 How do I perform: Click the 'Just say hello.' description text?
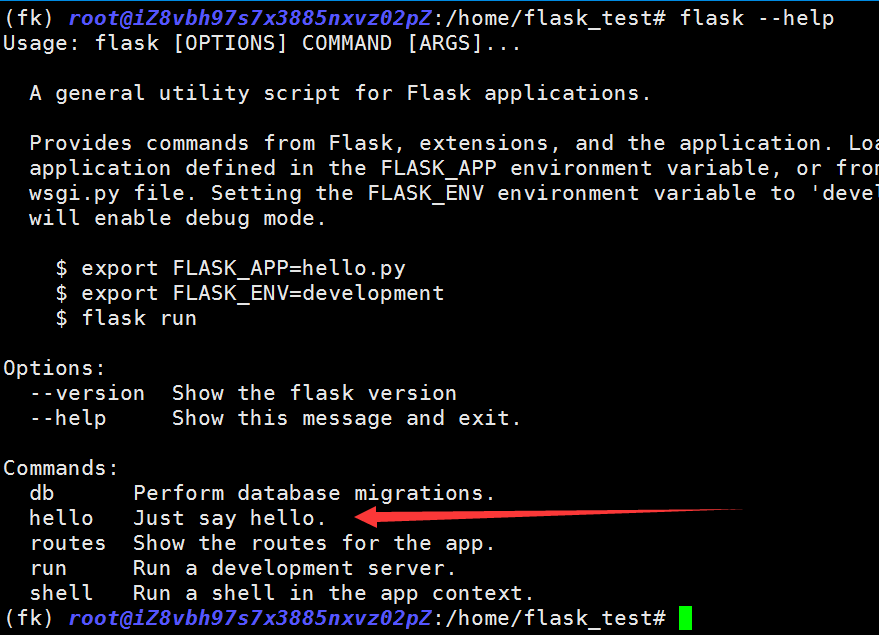pyautogui.click(x=230, y=518)
